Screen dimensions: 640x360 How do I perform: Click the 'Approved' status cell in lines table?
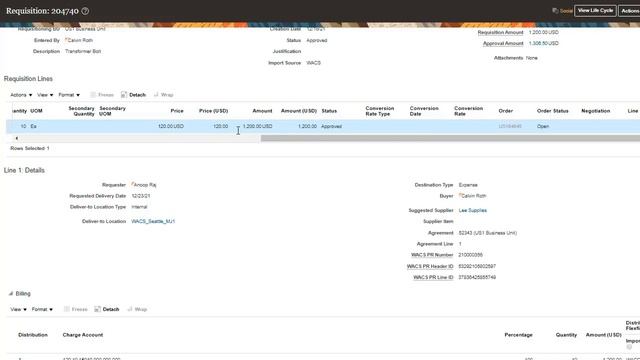[331, 127]
